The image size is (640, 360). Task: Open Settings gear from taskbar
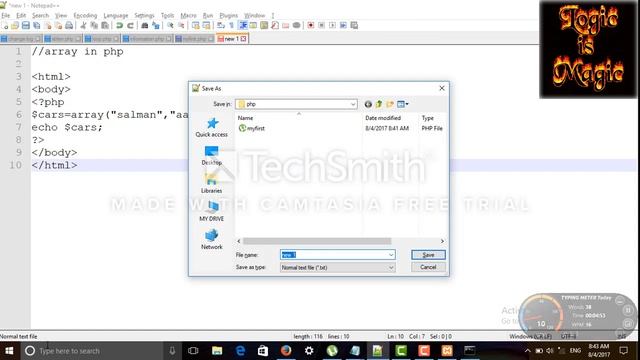pos(309,351)
